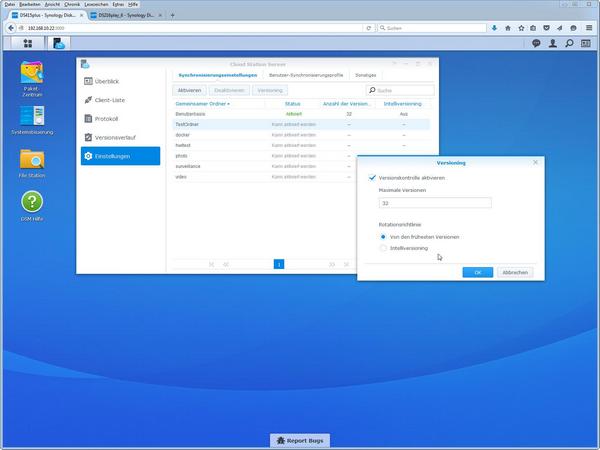Screen dimensions: 600x450
Task: Click the Aktivieren button
Action: tap(189, 90)
